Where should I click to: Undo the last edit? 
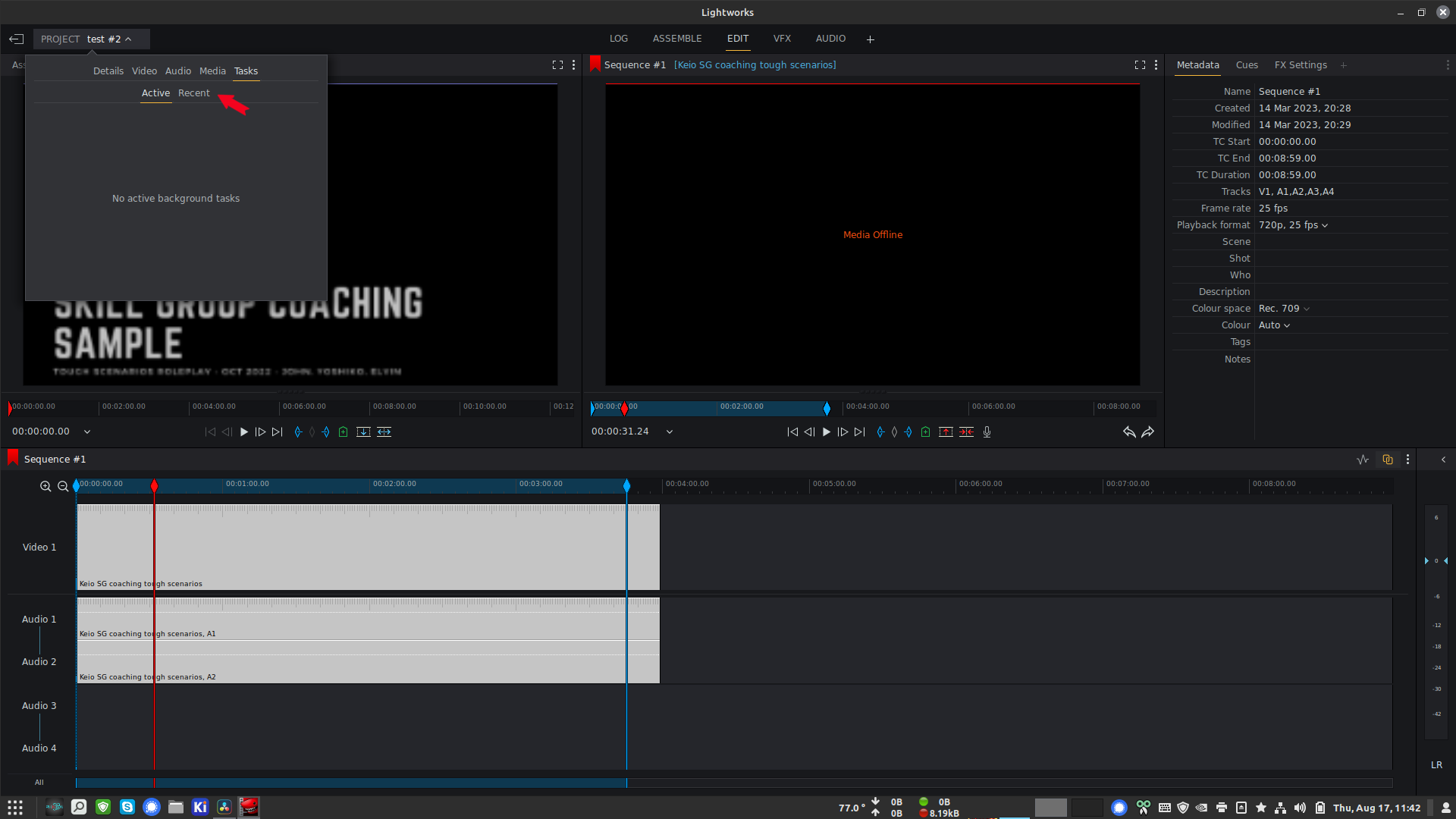coord(1129,431)
